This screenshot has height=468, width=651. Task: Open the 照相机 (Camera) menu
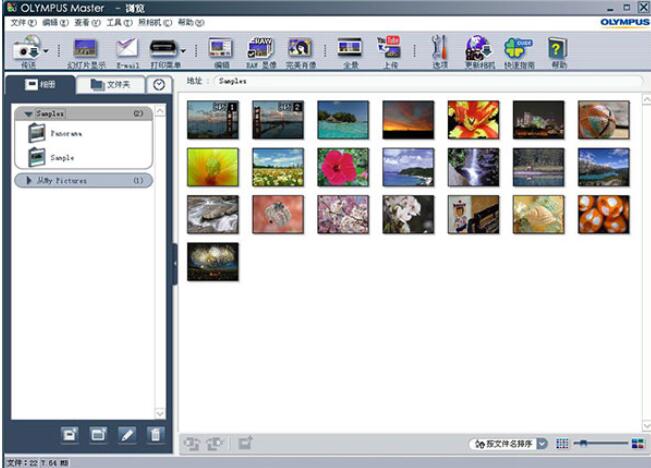155,22
